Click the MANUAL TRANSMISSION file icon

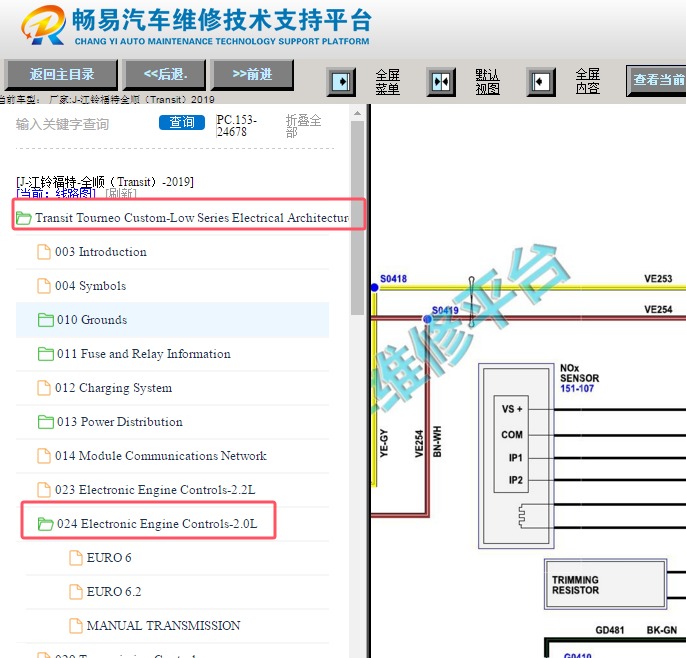(x=76, y=626)
